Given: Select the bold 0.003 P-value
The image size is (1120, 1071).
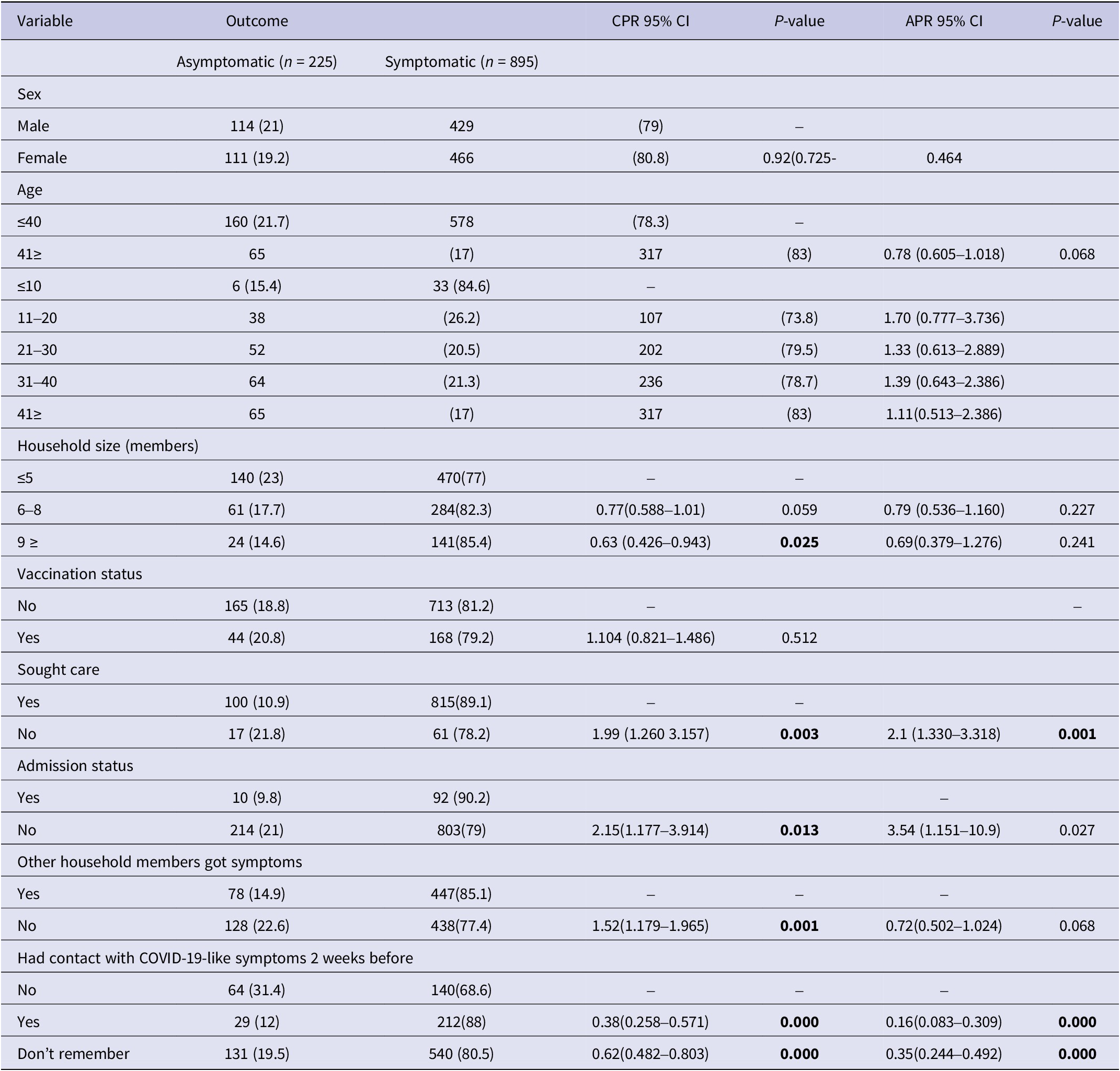Looking at the screenshot, I should pyautogui.click(x=799, y=733).
